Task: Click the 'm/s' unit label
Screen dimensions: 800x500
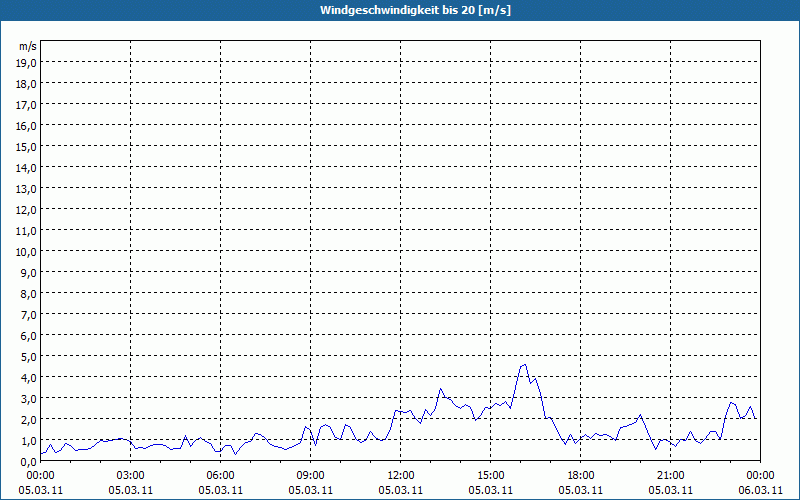Action: [28, 46]
